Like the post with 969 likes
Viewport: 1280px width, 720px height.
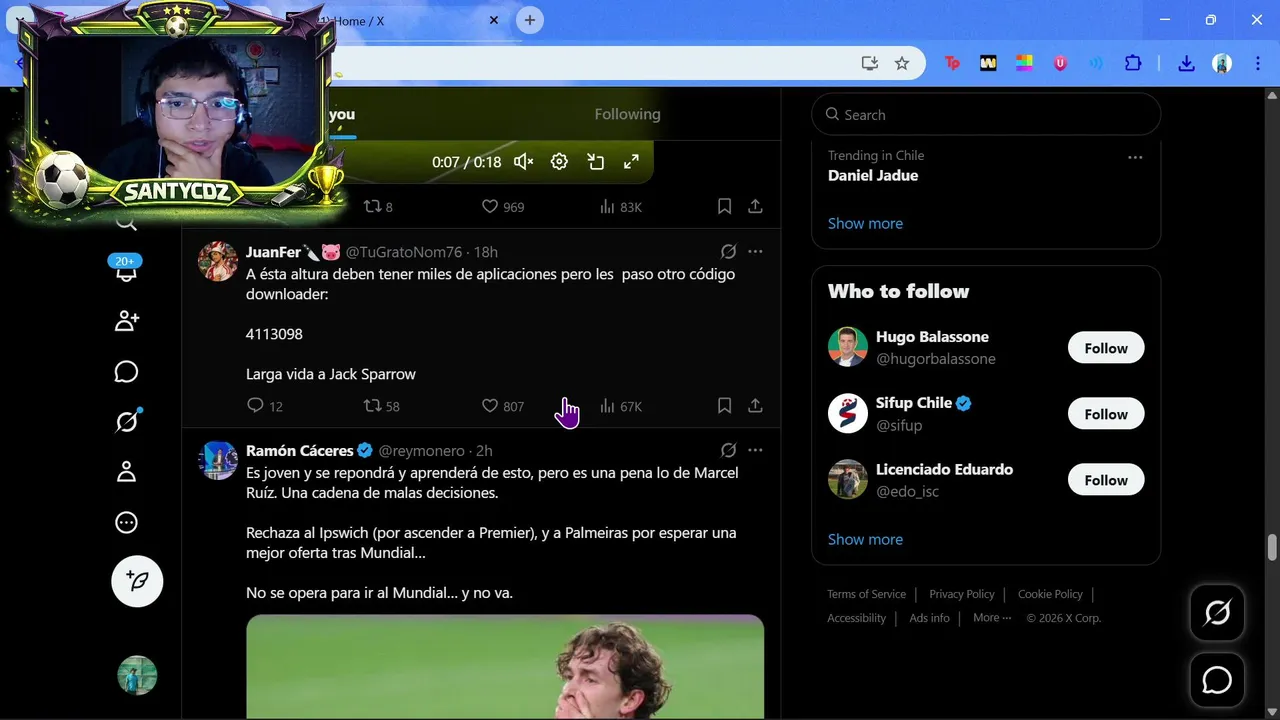503,207
